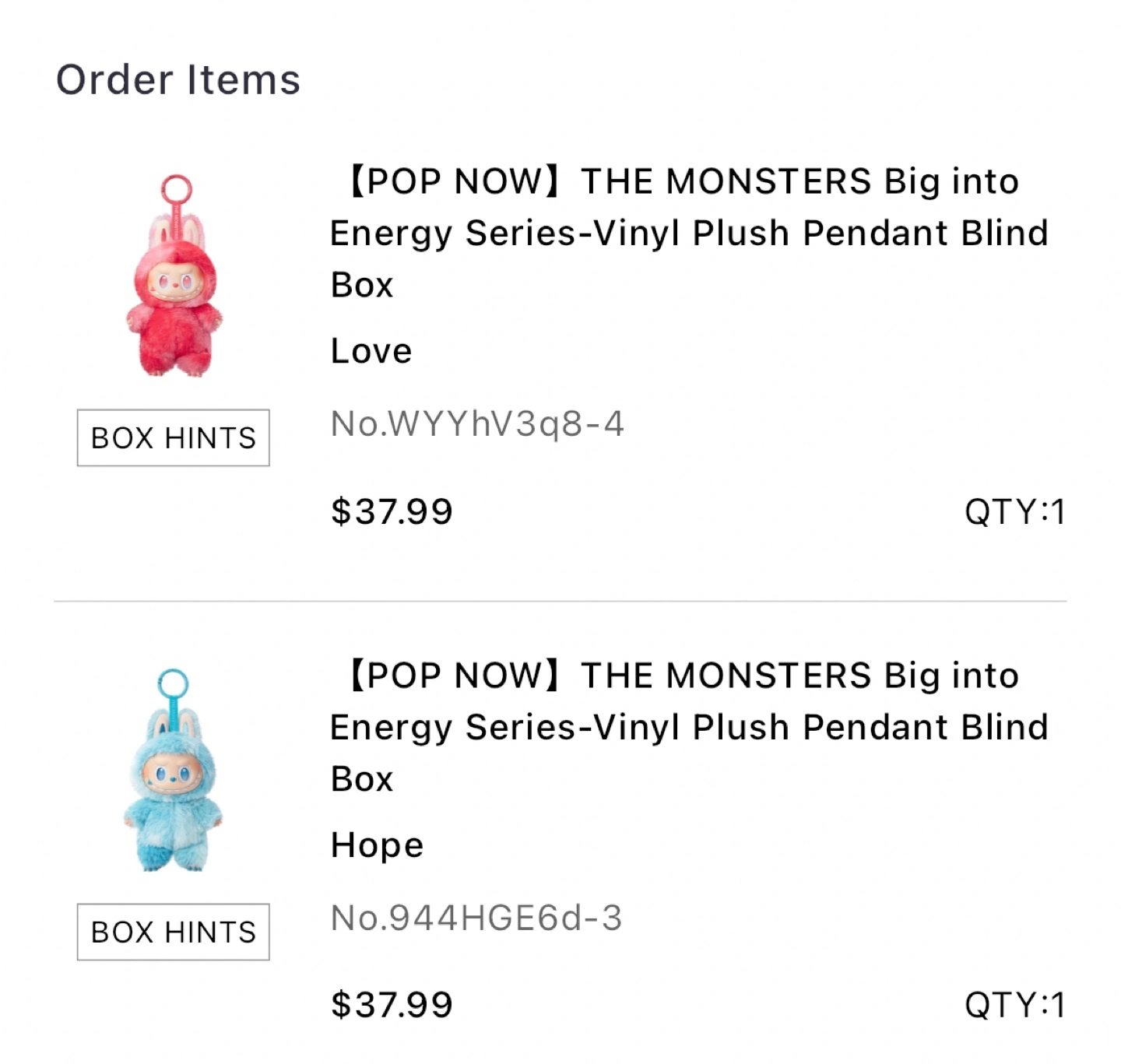Click QTY:1 for the Hope item

(1014, 1005)
